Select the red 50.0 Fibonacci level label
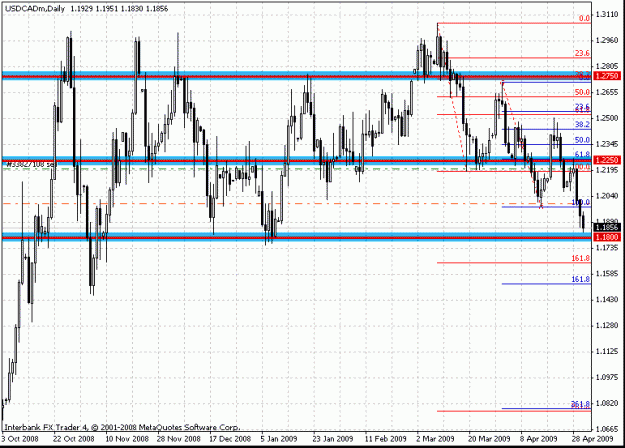Viewport: 625px width, 448px height. 582,92
